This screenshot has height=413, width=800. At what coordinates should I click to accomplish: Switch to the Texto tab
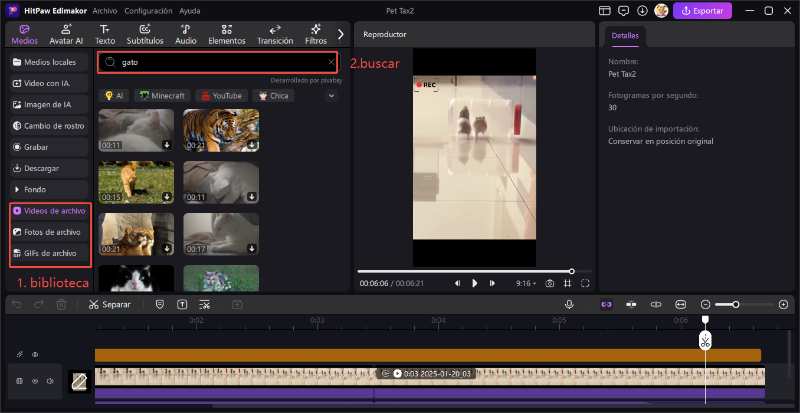point(105,35)
